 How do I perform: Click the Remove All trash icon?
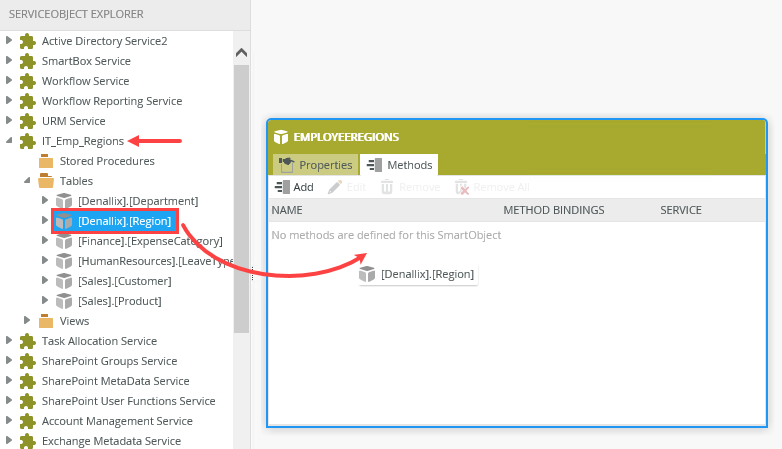tap(462, 187)
